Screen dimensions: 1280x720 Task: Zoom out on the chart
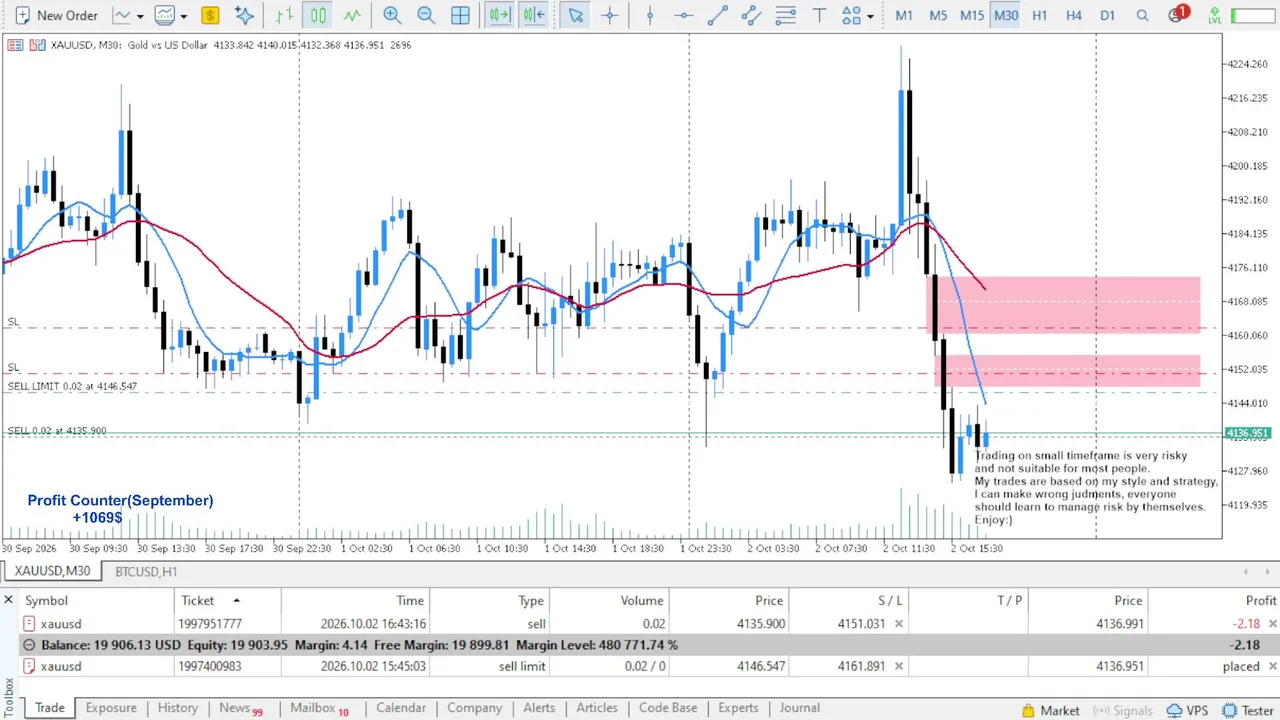[x=426, y=15]
